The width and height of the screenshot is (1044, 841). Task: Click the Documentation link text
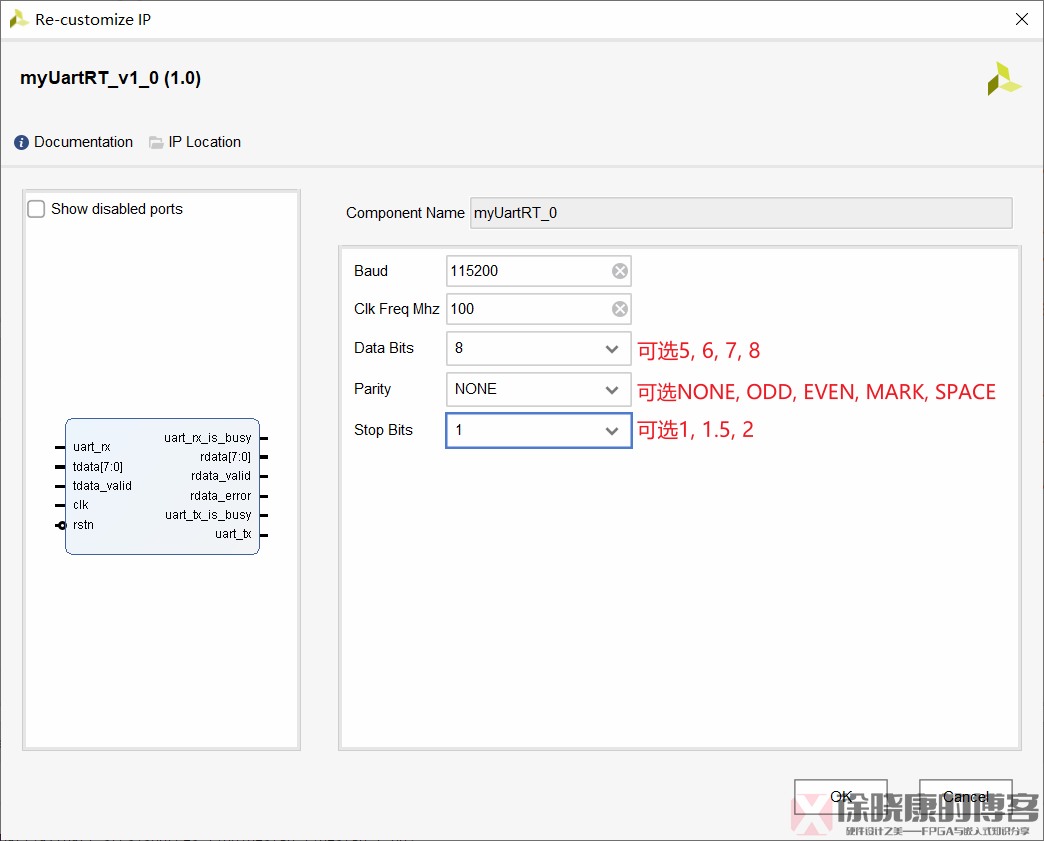[83, 142]
